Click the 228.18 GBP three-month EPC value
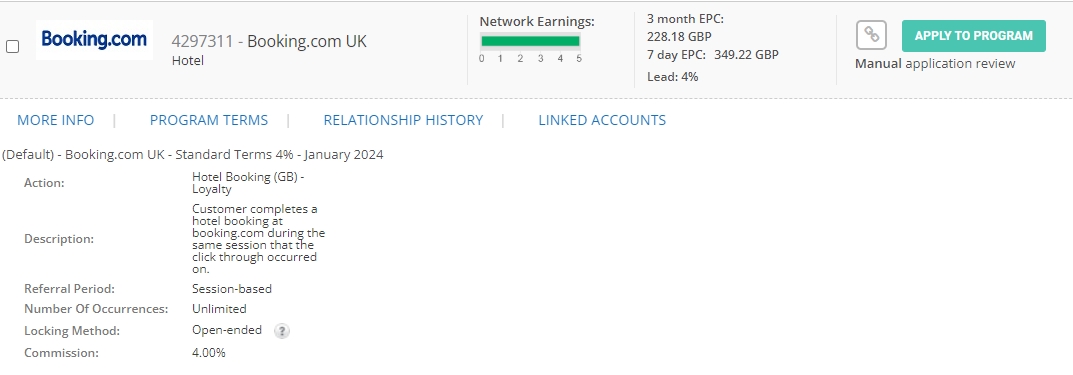1073x375 pixels. click(679, 37)
